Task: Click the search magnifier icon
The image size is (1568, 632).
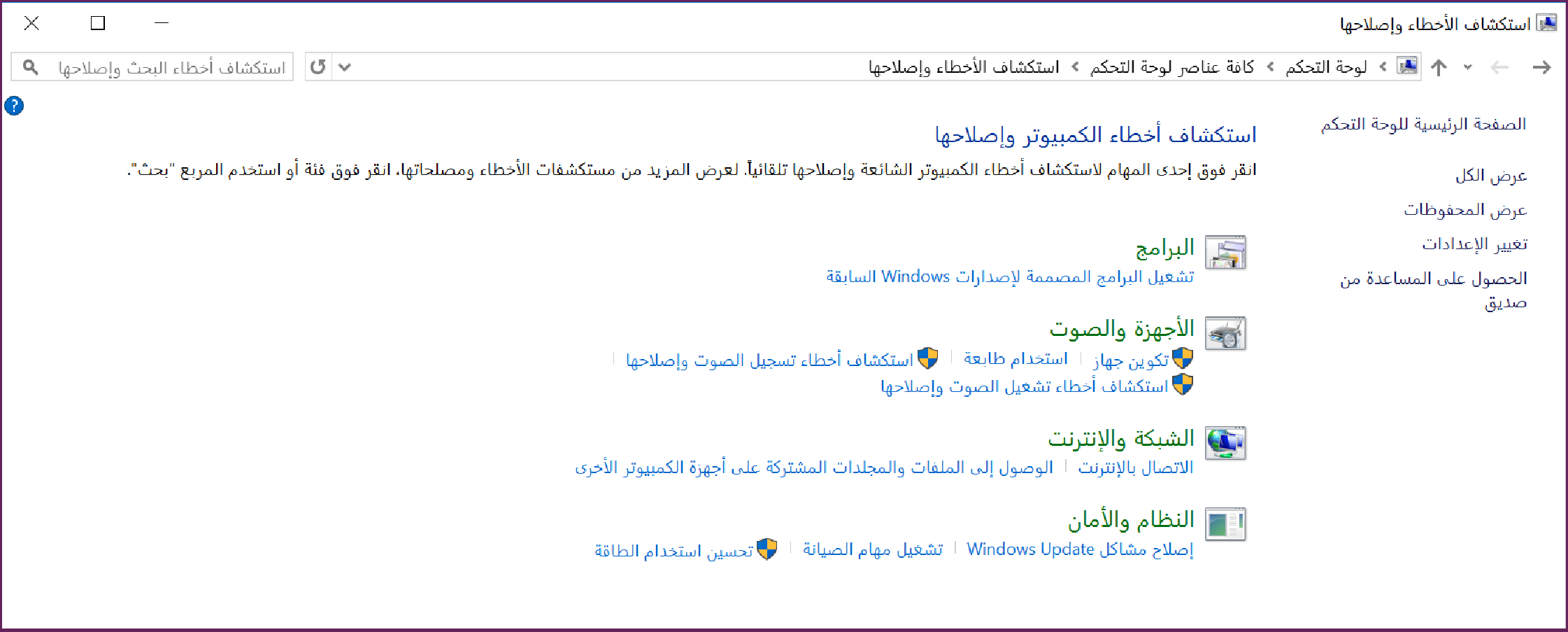Action: 30,66
